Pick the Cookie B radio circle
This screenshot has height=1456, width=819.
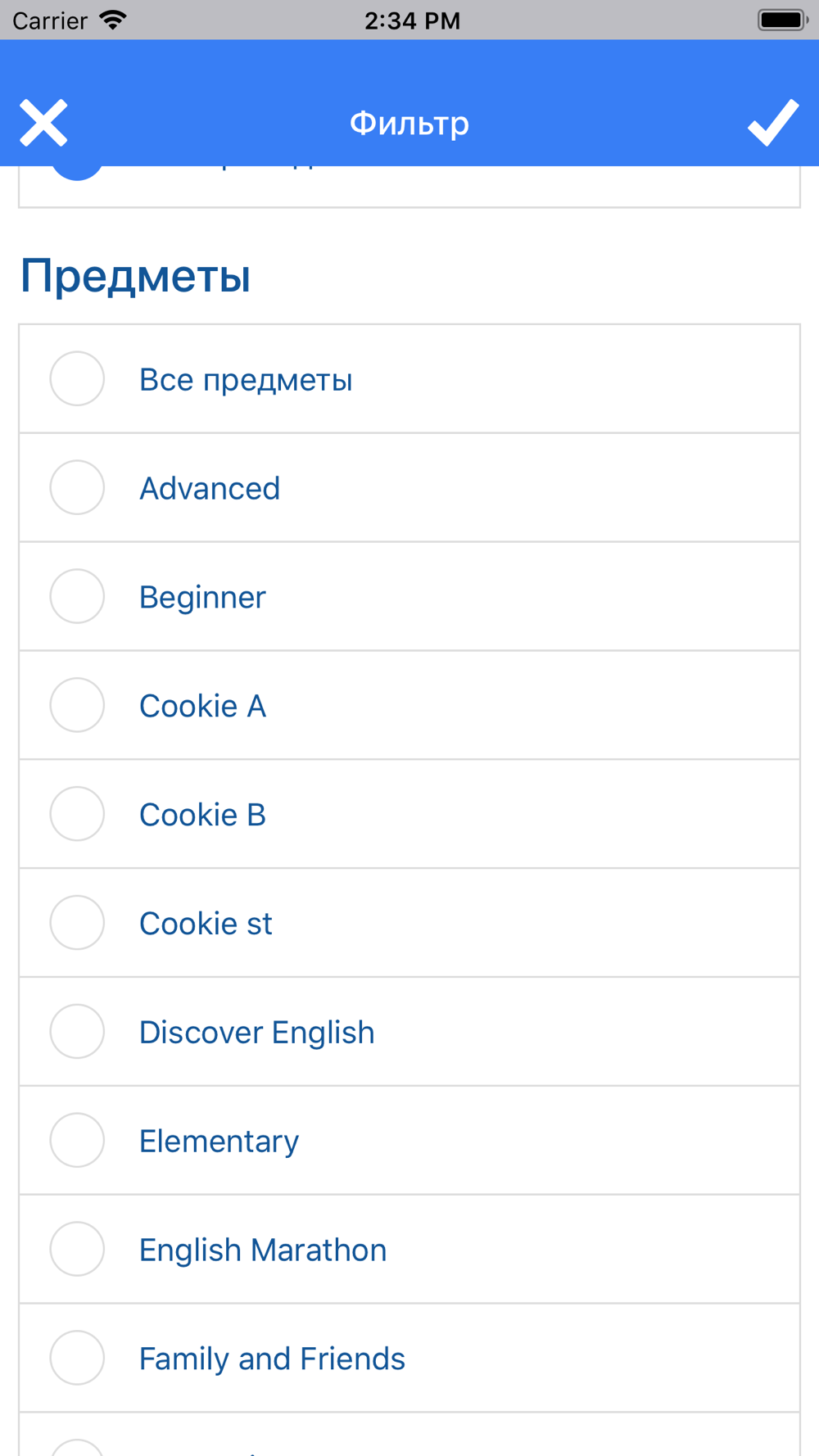tap(77, 814)
